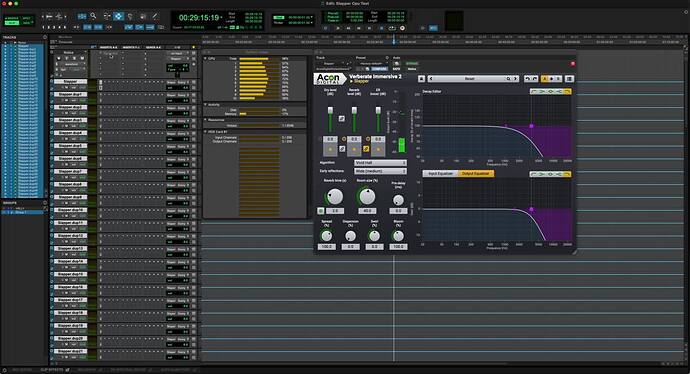690x374 pixels.
Task: Click the I/O column header
Action: pos(177,48)
